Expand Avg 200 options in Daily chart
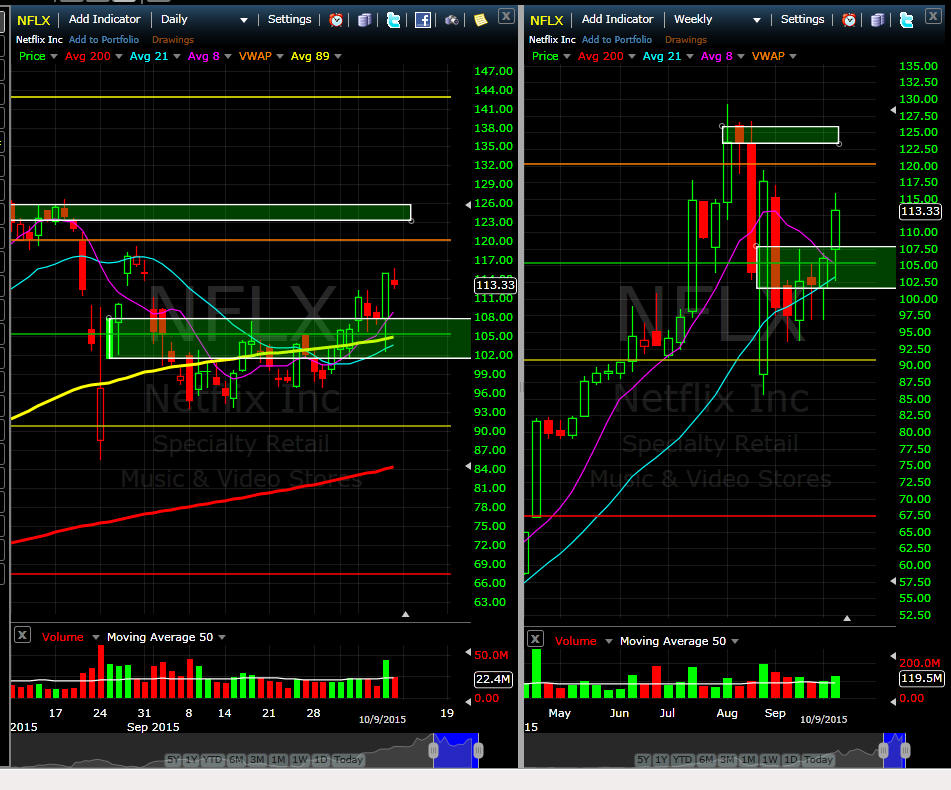This screenshot has width=951, height=790. tap(119, 56)
